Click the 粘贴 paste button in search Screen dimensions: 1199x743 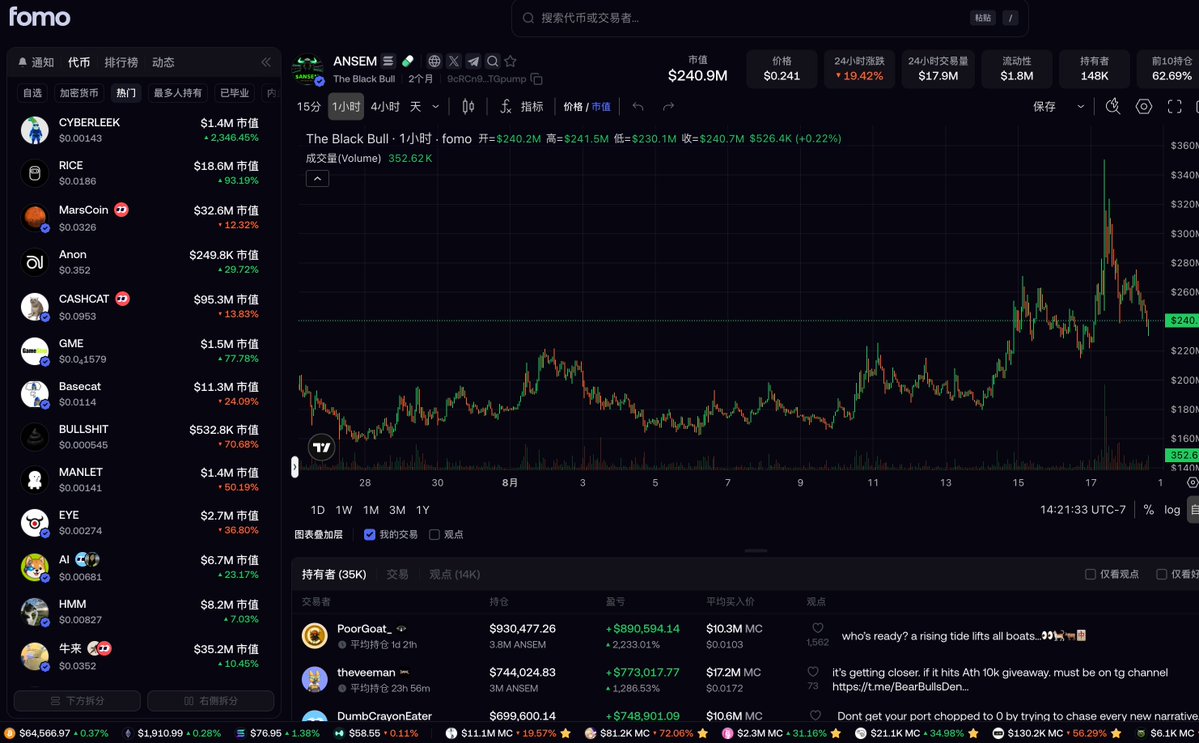tap(983, 18)
